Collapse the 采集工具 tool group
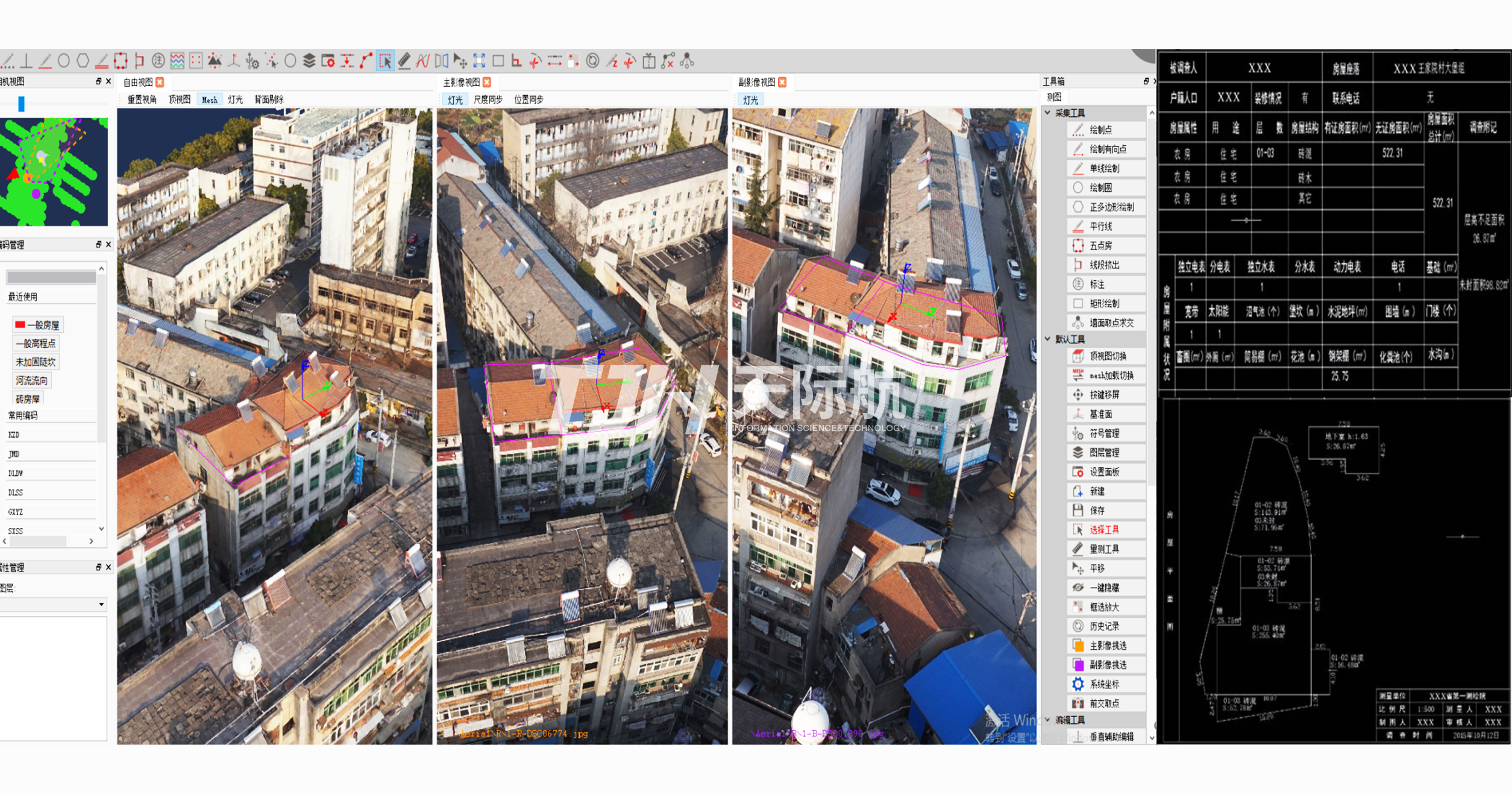Viewport: 1512px width, 795px height. tap(1048, 113)
